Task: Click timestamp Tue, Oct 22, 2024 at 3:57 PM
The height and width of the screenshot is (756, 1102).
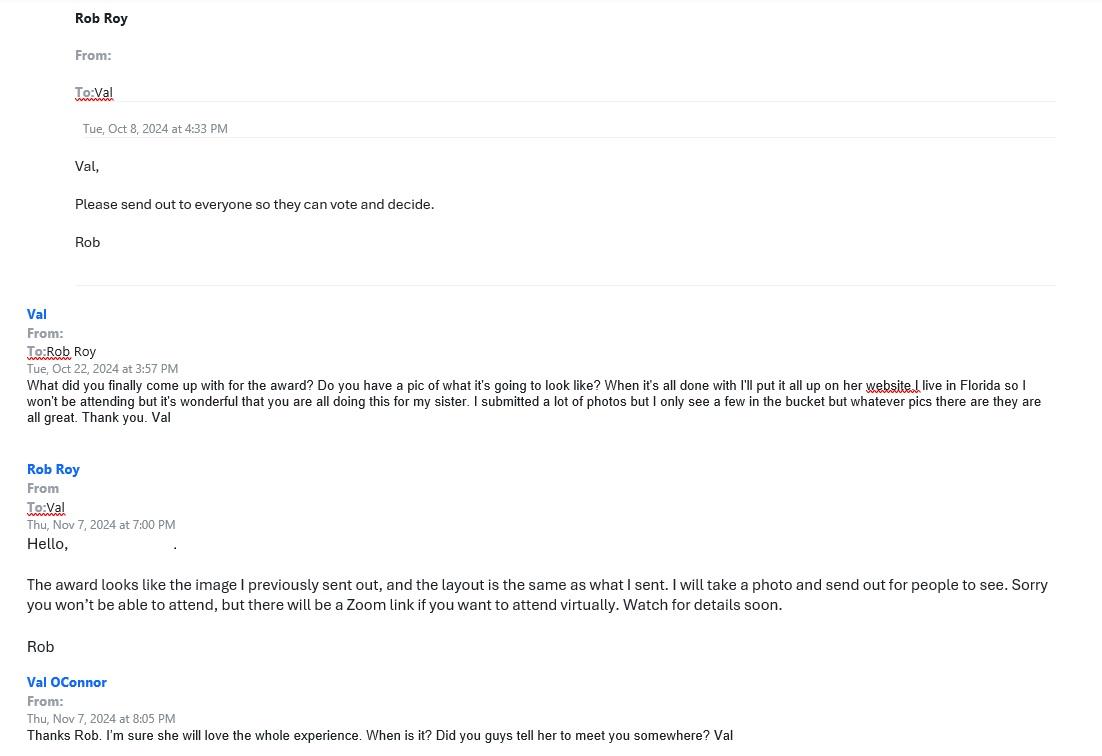Action: [102, 369]
